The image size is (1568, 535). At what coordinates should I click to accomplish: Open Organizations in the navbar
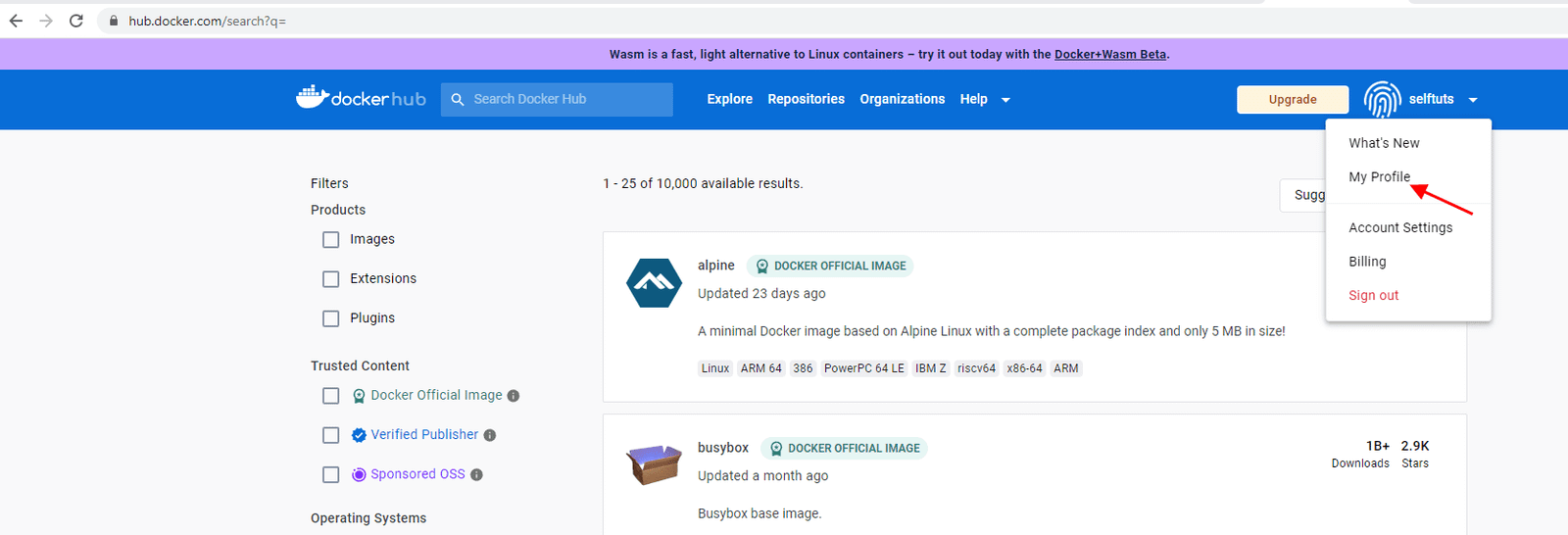[x=903, y=99]
